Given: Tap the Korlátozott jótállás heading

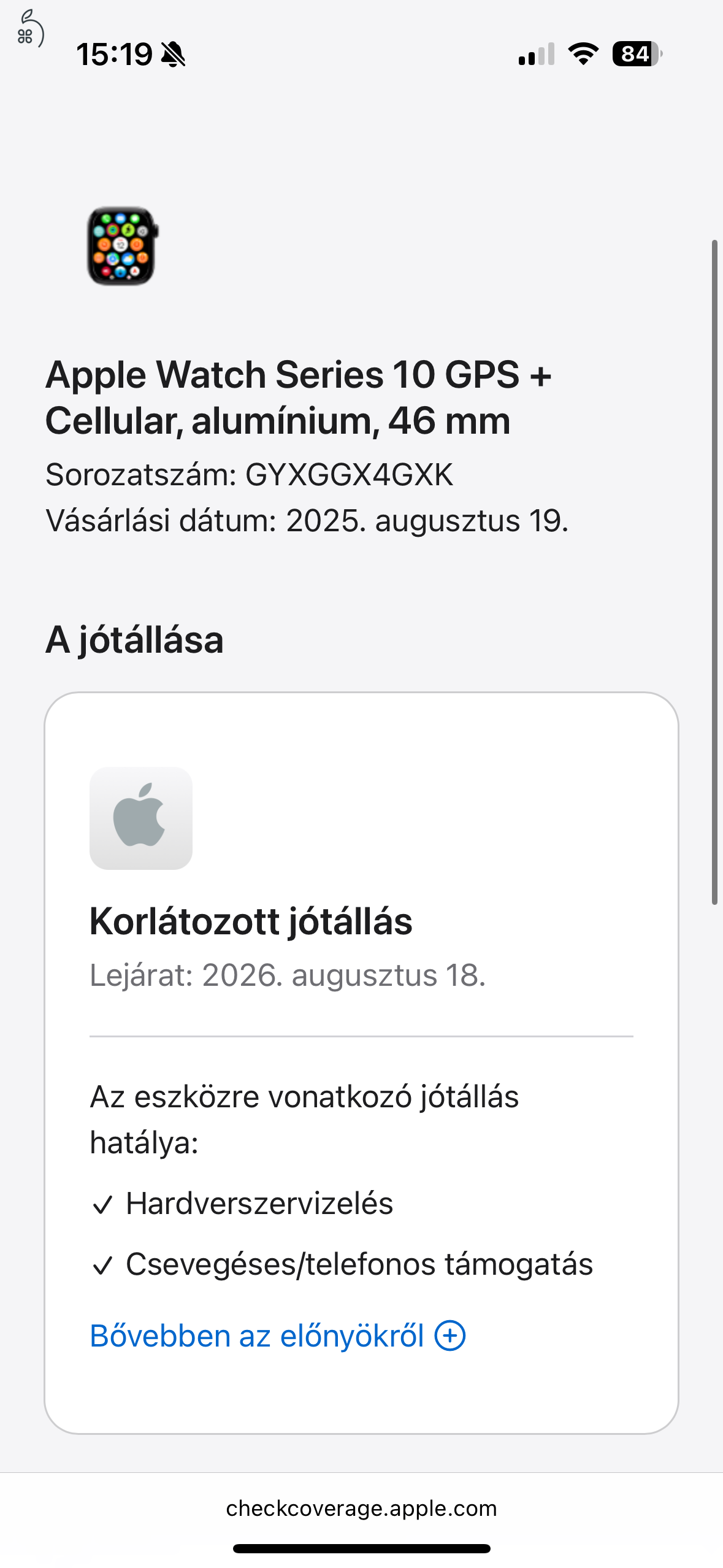Looking at the screenshot, I should pyautogui.click(x=251, y=921).
